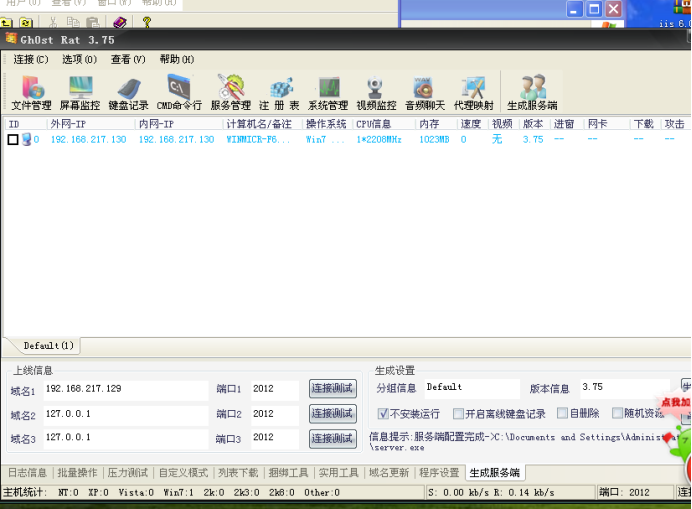Click the 端口3 port input field
Screen dimensions: 692x509
coord(275,439)
